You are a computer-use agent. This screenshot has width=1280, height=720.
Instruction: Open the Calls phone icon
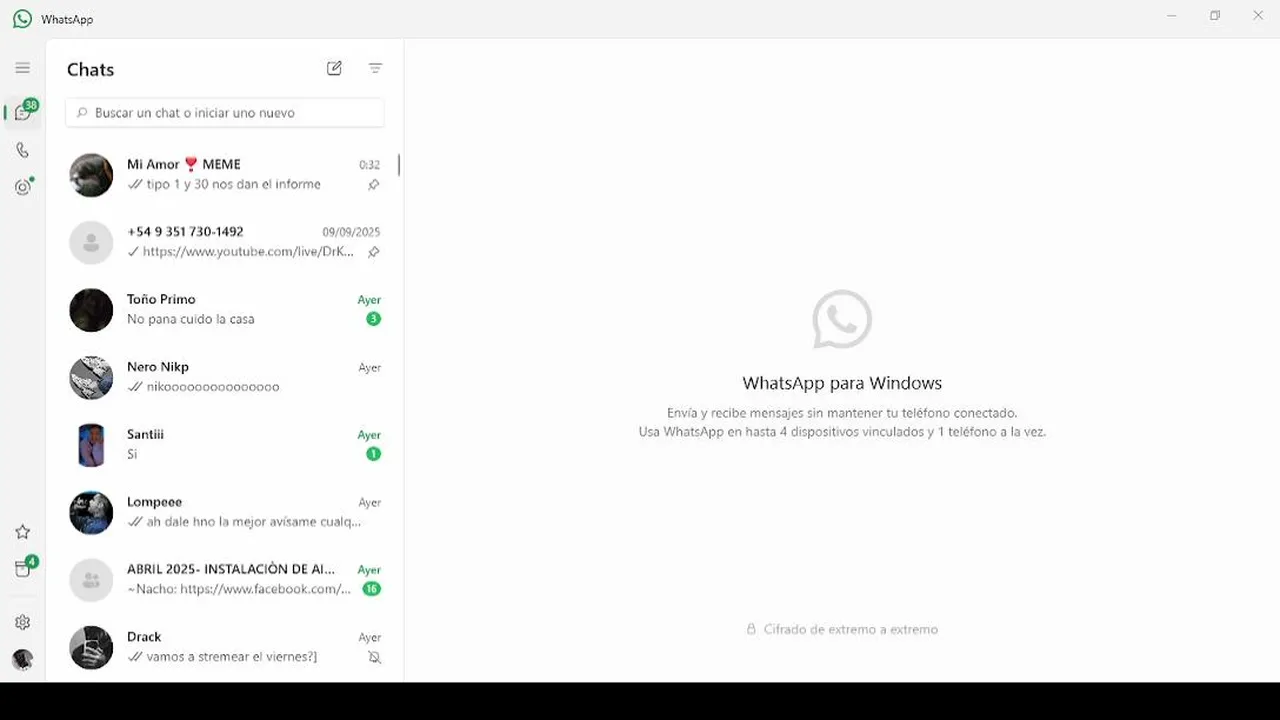(22, 150)
